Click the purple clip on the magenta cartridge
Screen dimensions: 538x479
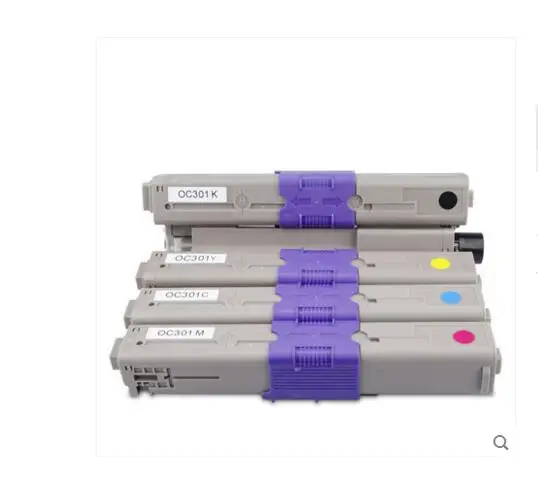coord(313,362)
